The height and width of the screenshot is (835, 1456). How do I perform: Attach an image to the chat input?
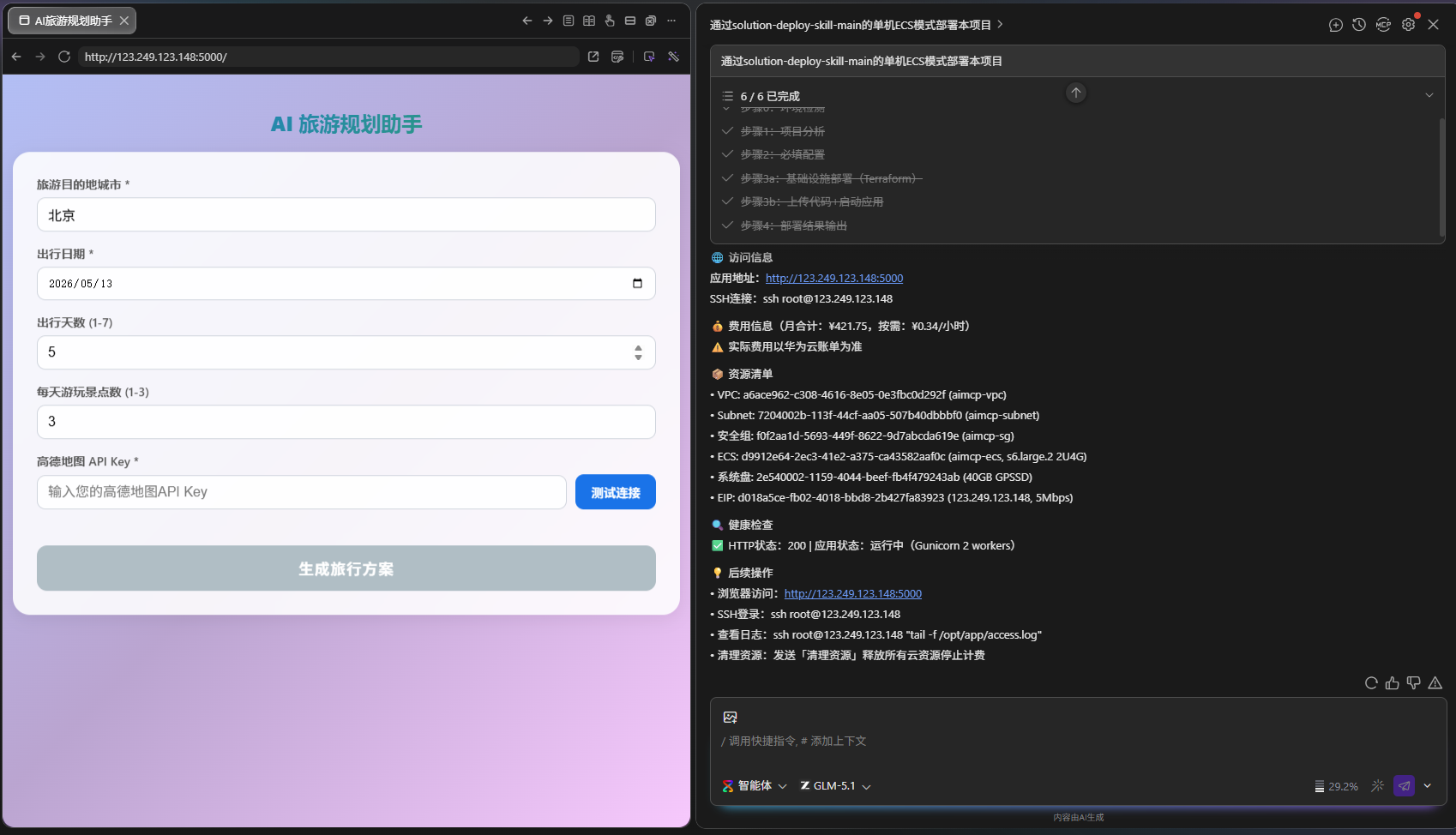point(731,718)
